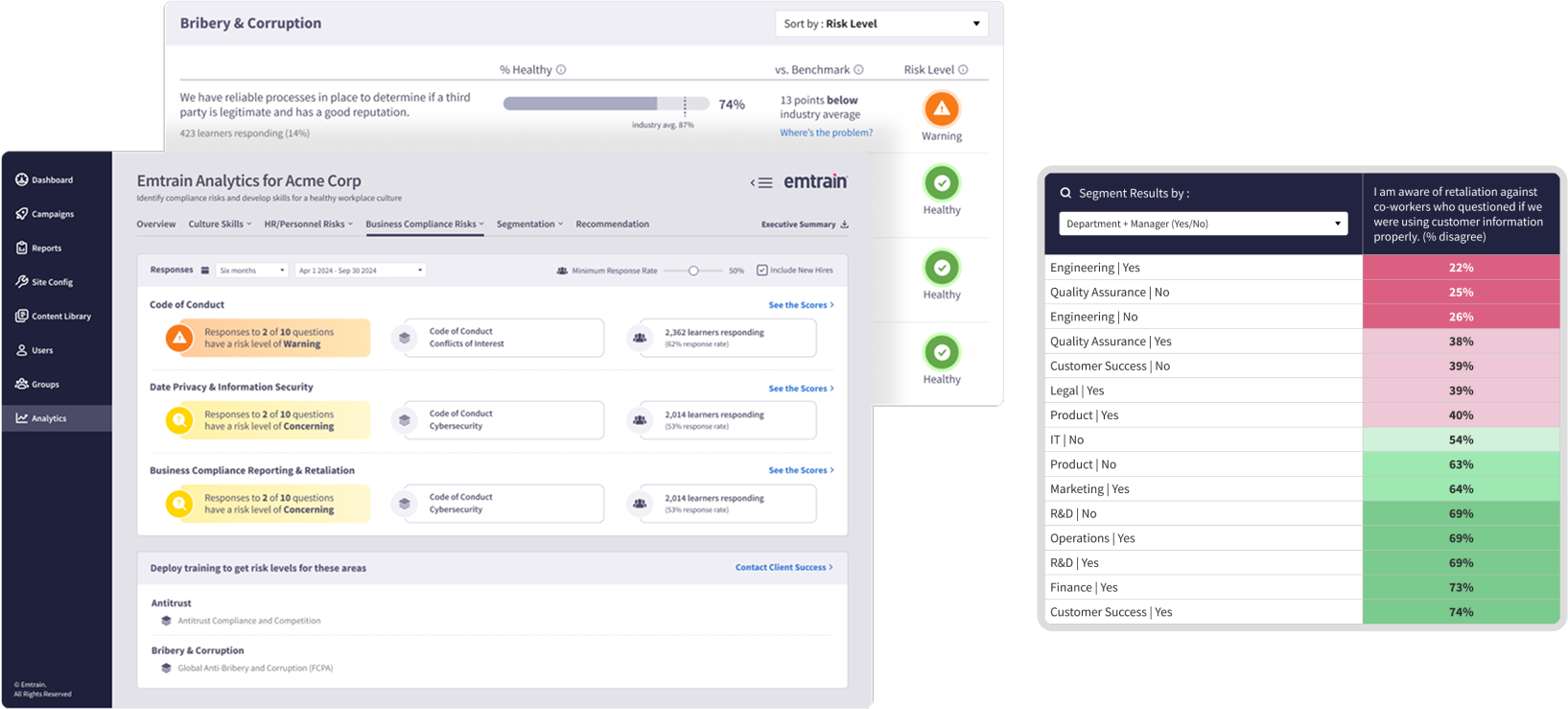Open the Campaigns megaphone icon in sidebar

point(21,214)
